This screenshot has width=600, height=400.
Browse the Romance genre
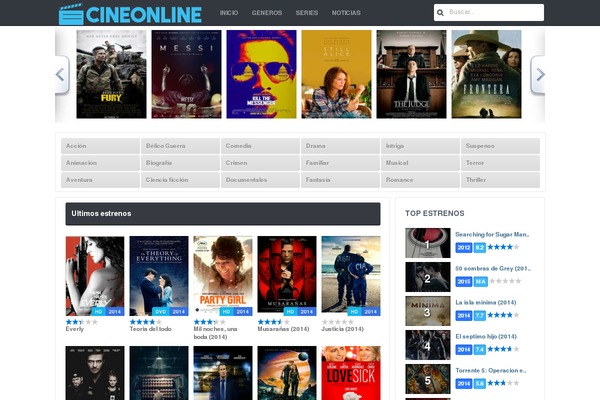420,180
